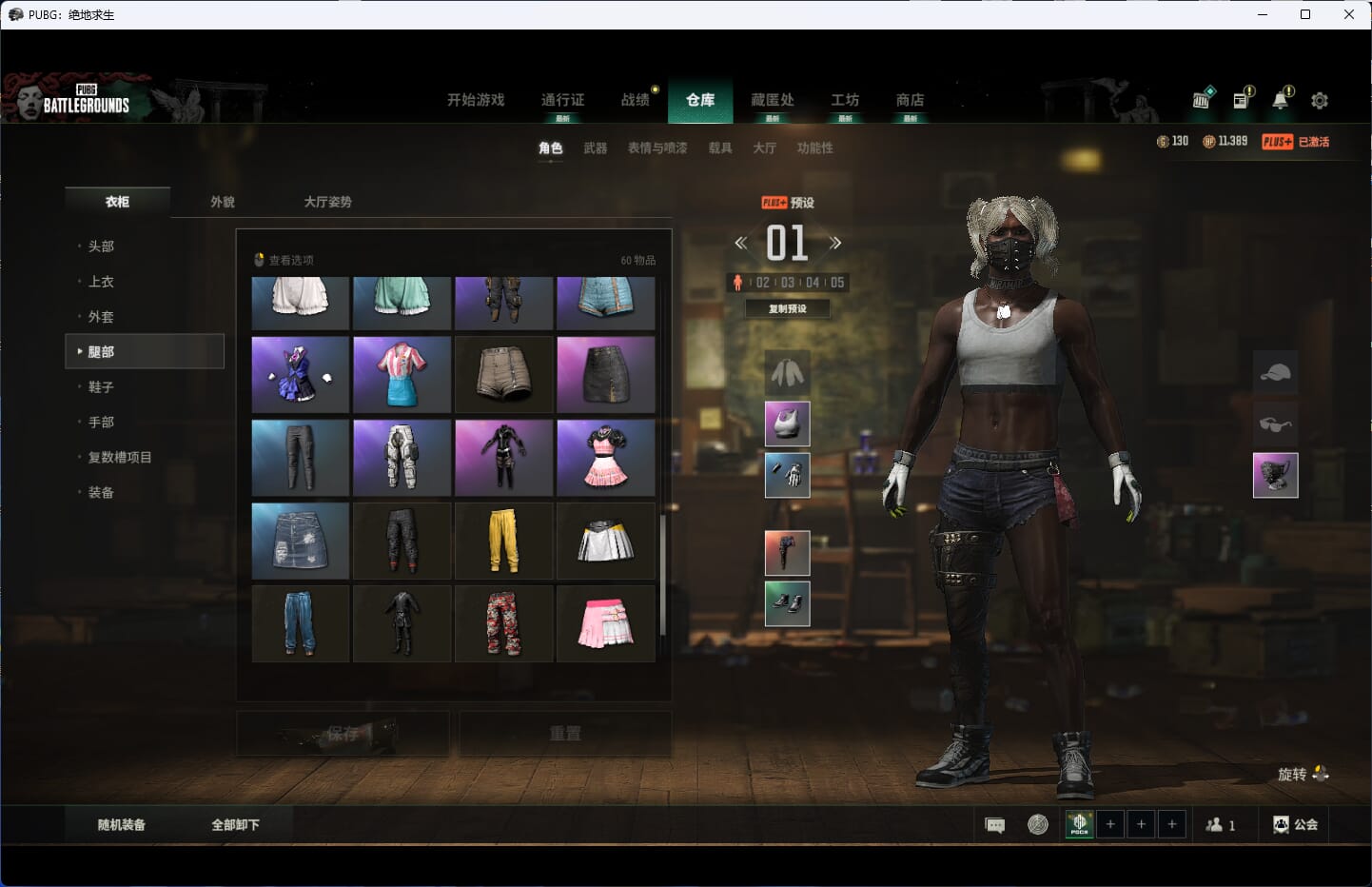Viewport: 1372px width, 887px height.
Task: Switch to preset 05
Action: tap(837, 283)
